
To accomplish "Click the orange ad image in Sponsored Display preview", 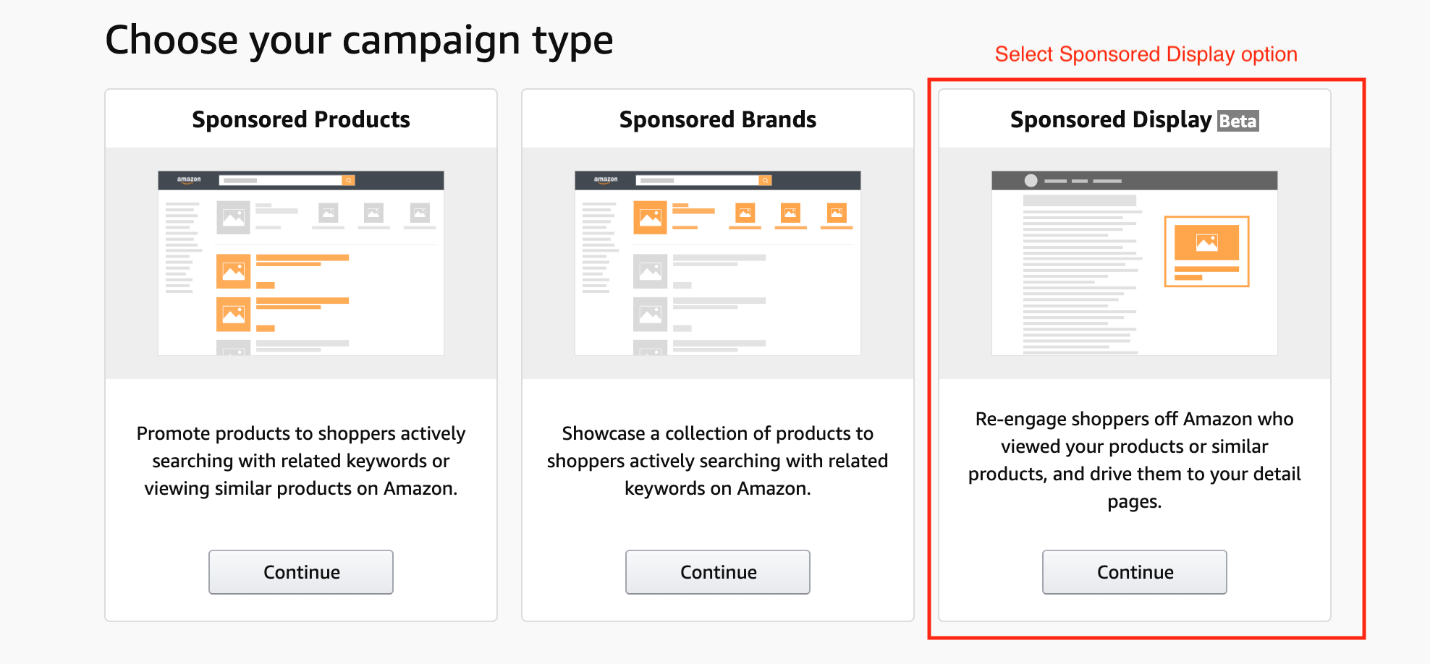I will pos(1207,243).
